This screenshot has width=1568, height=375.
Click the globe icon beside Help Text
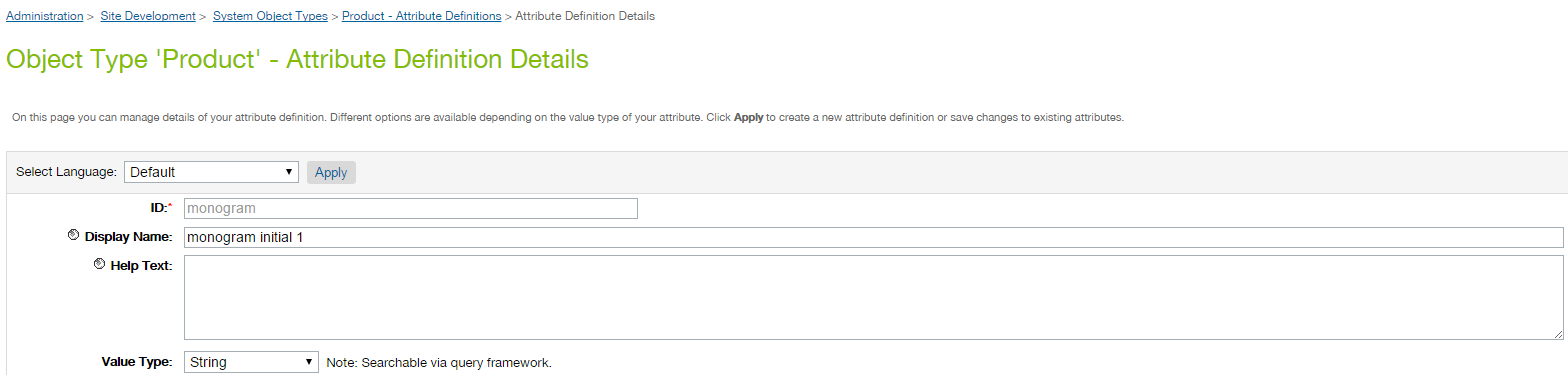[x=99, y=265]
